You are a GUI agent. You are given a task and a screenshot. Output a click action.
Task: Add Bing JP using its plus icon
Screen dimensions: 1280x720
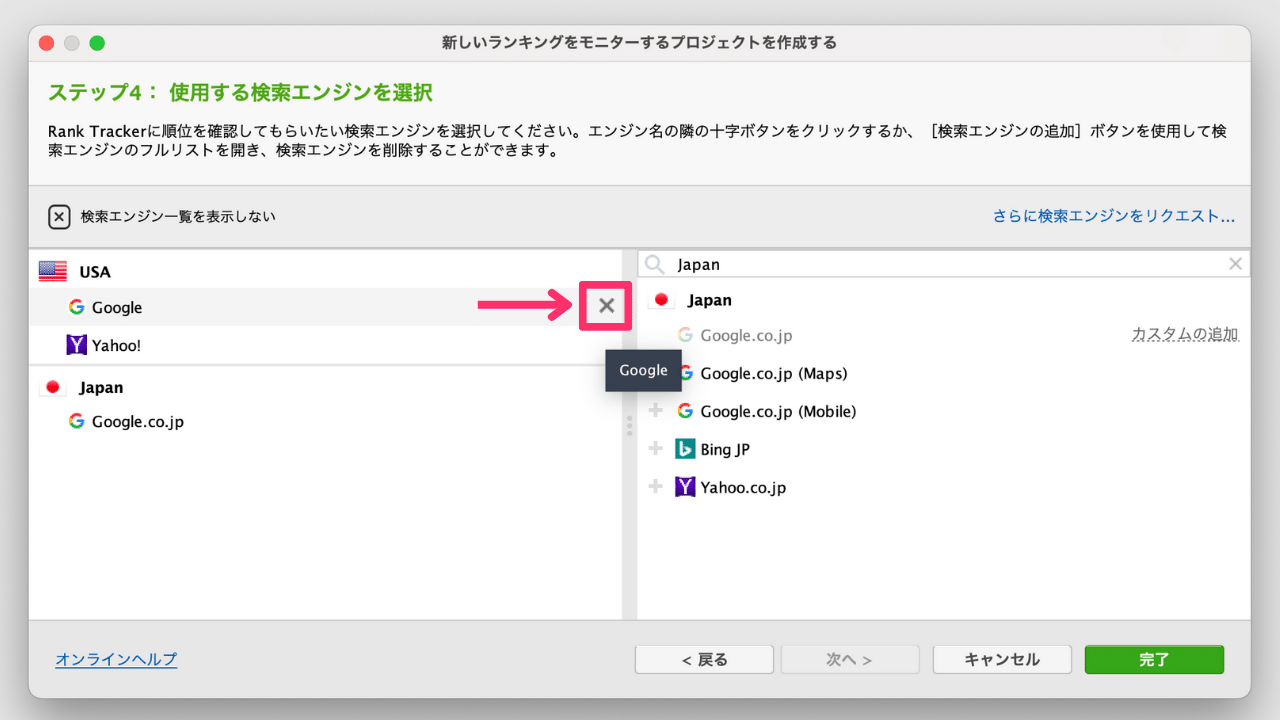tap(656, 449)
